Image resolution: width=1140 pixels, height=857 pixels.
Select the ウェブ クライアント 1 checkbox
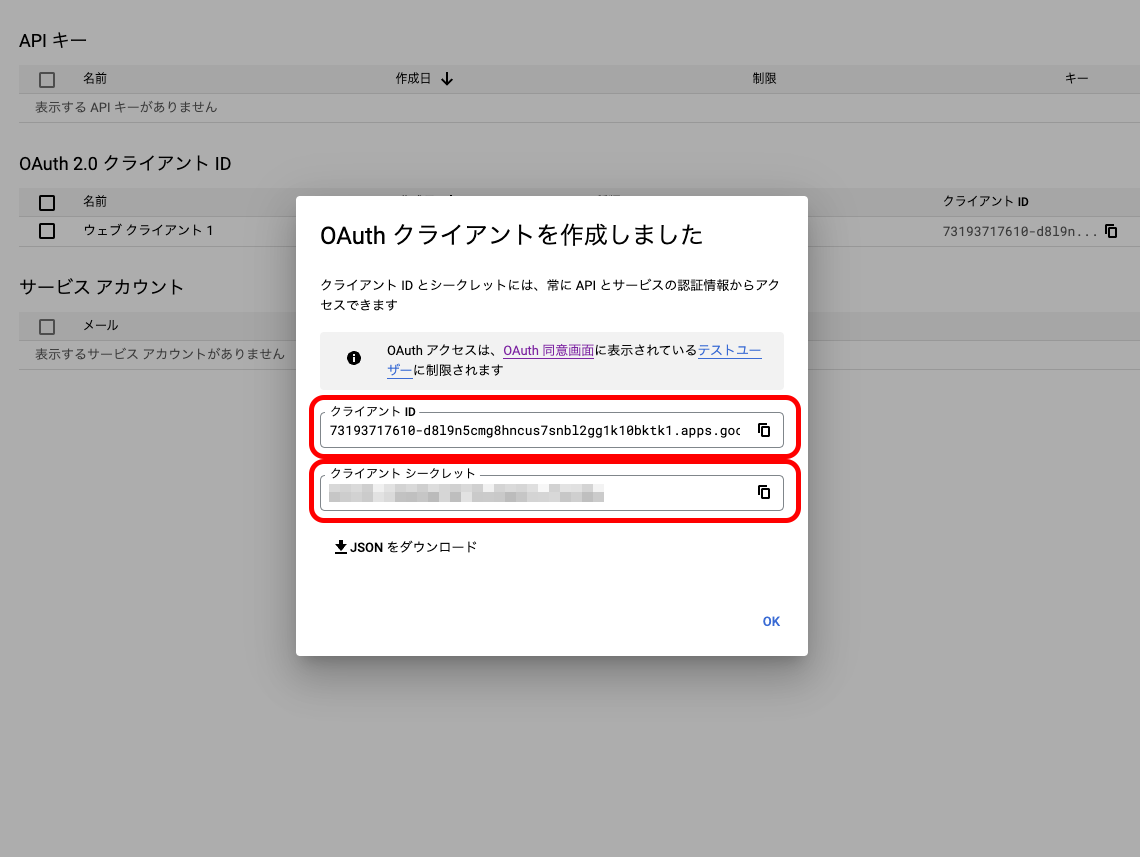tap(47, 231)
